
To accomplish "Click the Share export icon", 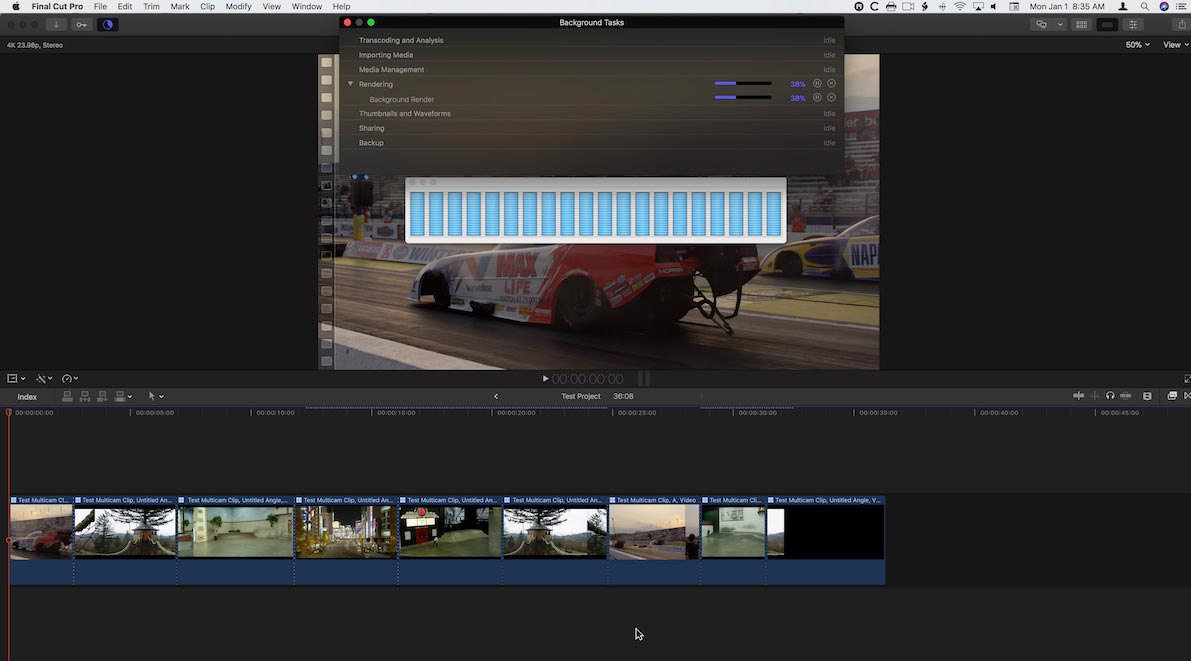I will tap(1182, 24).
